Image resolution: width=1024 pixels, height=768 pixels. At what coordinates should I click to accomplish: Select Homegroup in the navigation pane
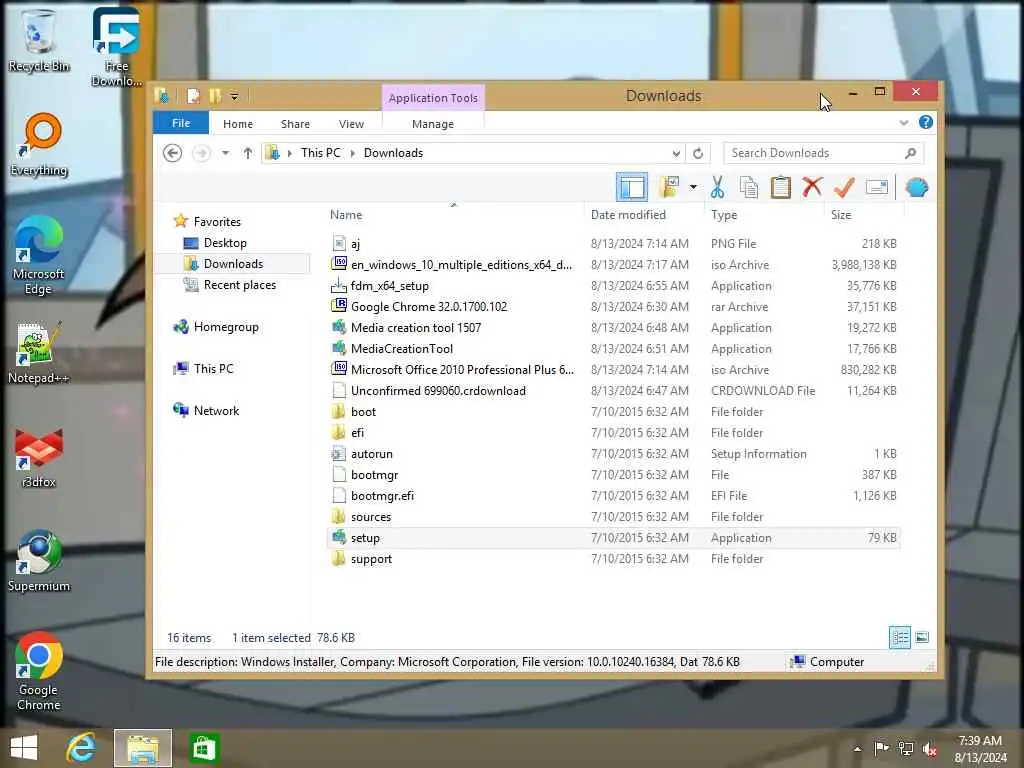point(226,327)
